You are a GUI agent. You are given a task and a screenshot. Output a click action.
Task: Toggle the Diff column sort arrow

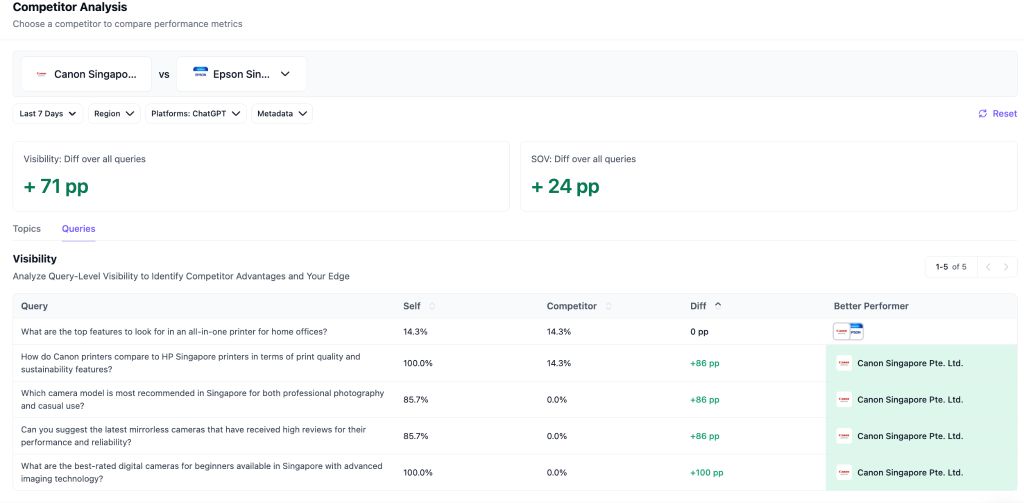click(x=718, y=306)
